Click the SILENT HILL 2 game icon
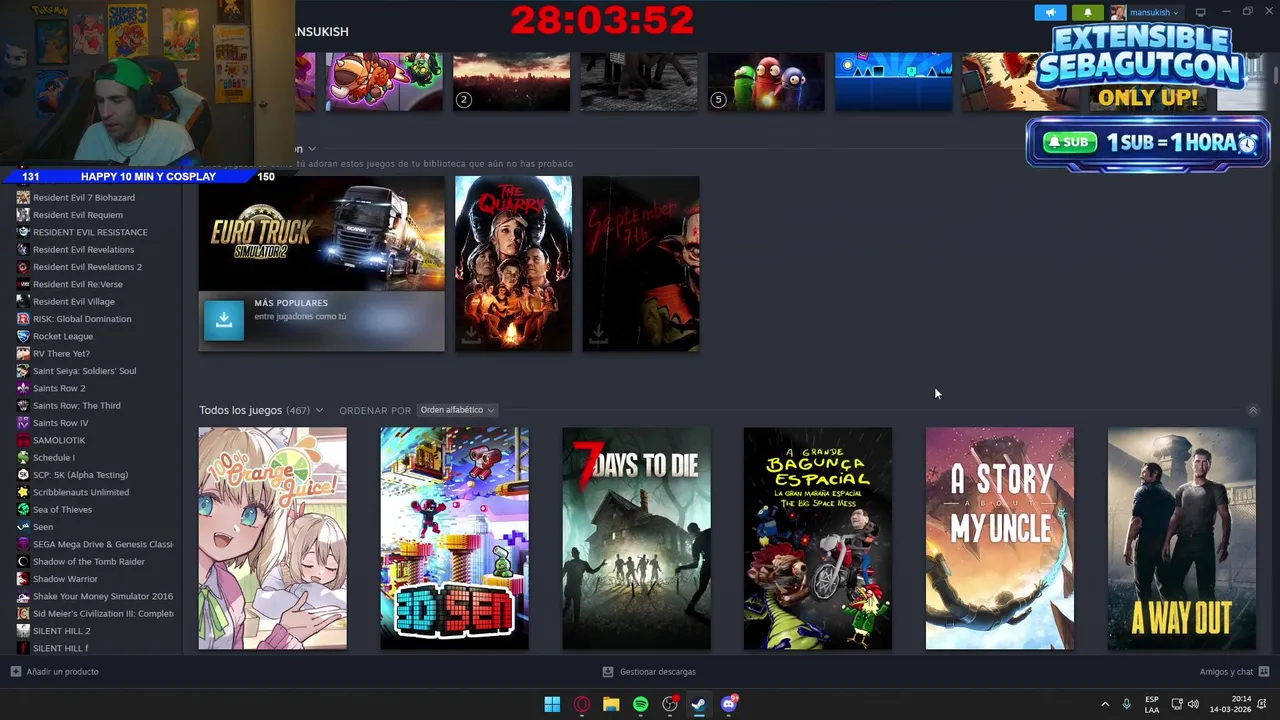 [x=23, y=631]
